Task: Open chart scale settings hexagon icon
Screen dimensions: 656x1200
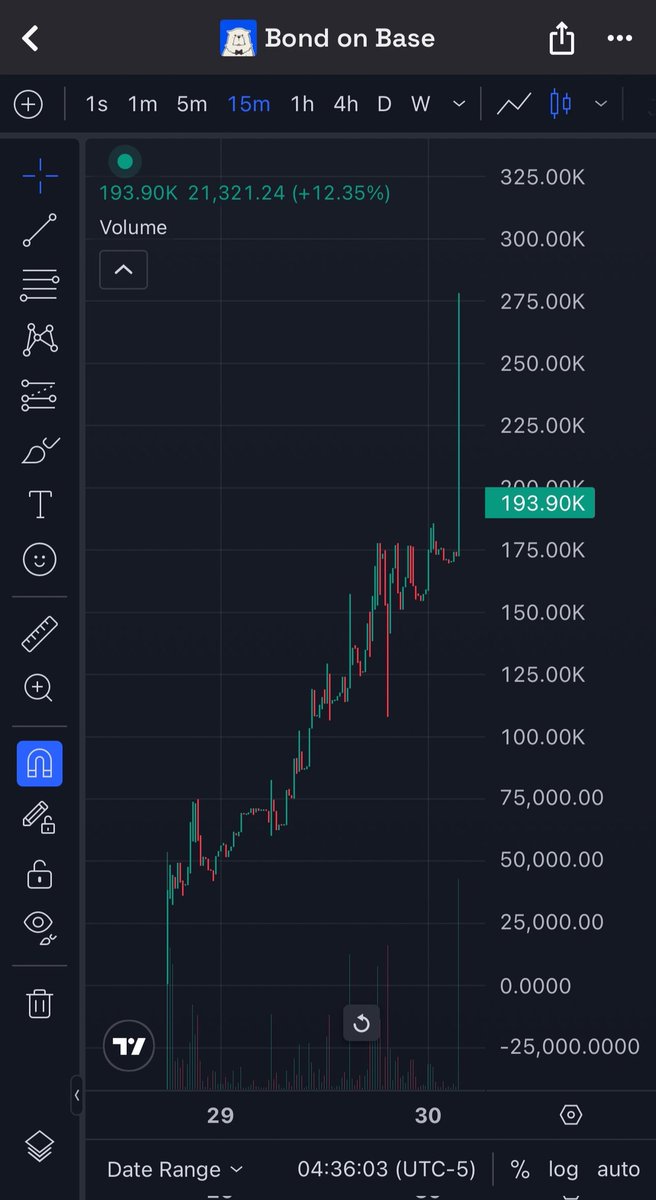Action: point(571,1115)
